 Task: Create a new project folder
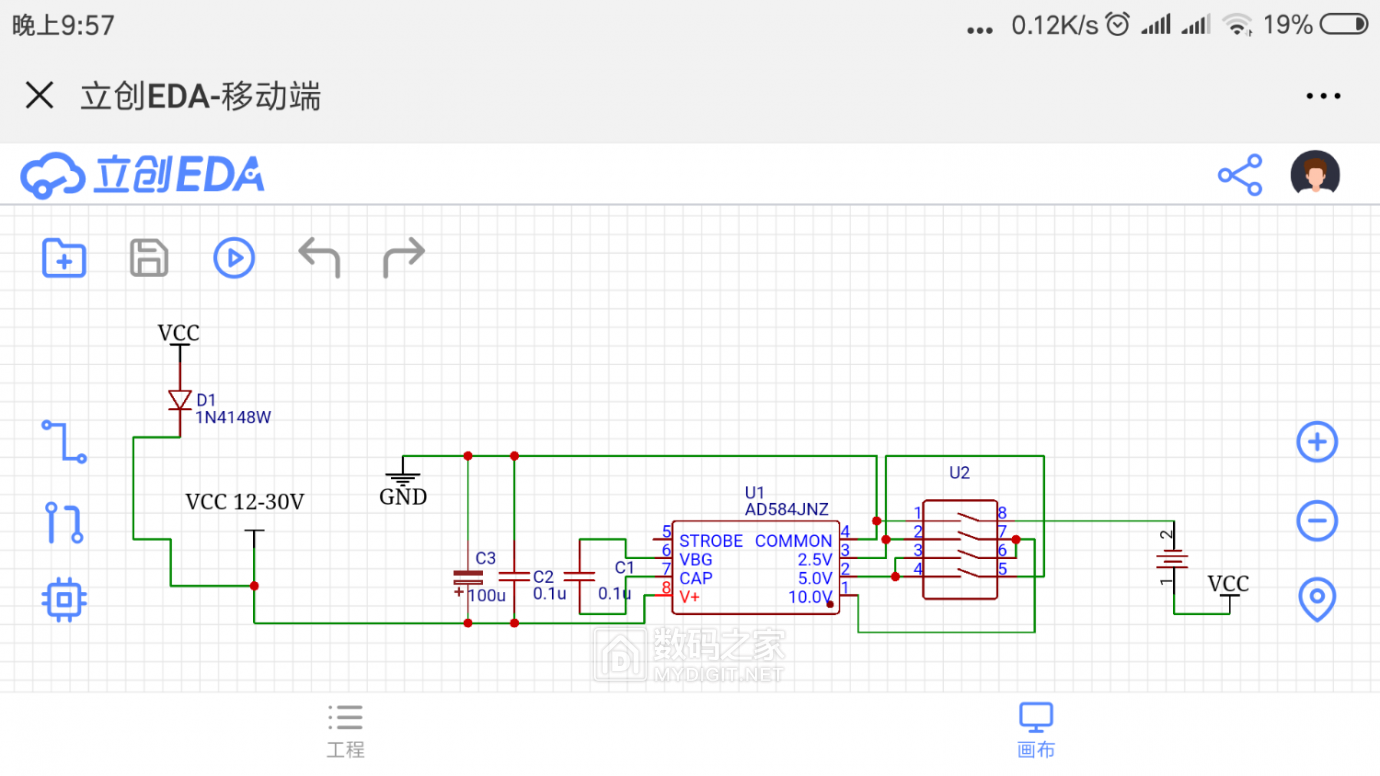[64, 258]
